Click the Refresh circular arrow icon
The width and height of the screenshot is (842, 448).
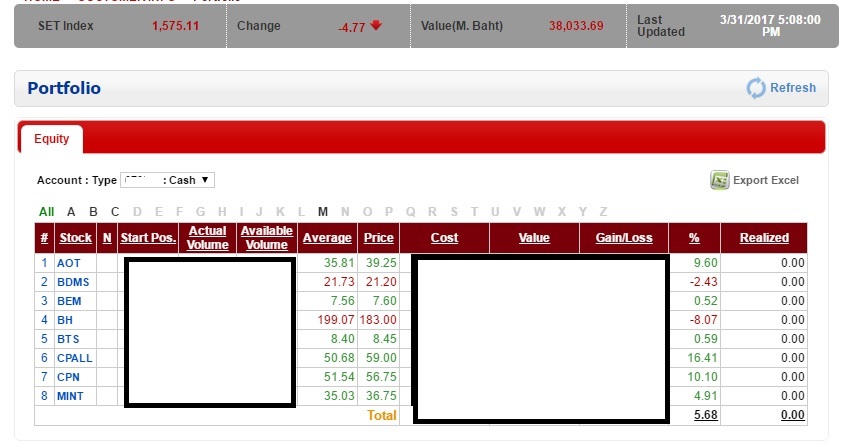756,88
